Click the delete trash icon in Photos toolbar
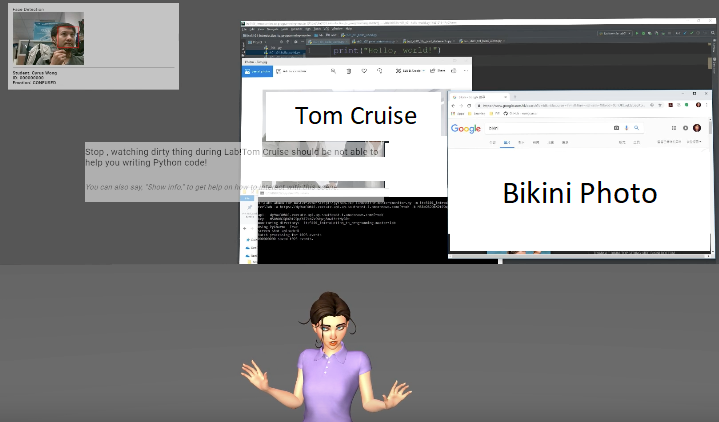Viewport: 719px width, 422px height. pos(349,71)
